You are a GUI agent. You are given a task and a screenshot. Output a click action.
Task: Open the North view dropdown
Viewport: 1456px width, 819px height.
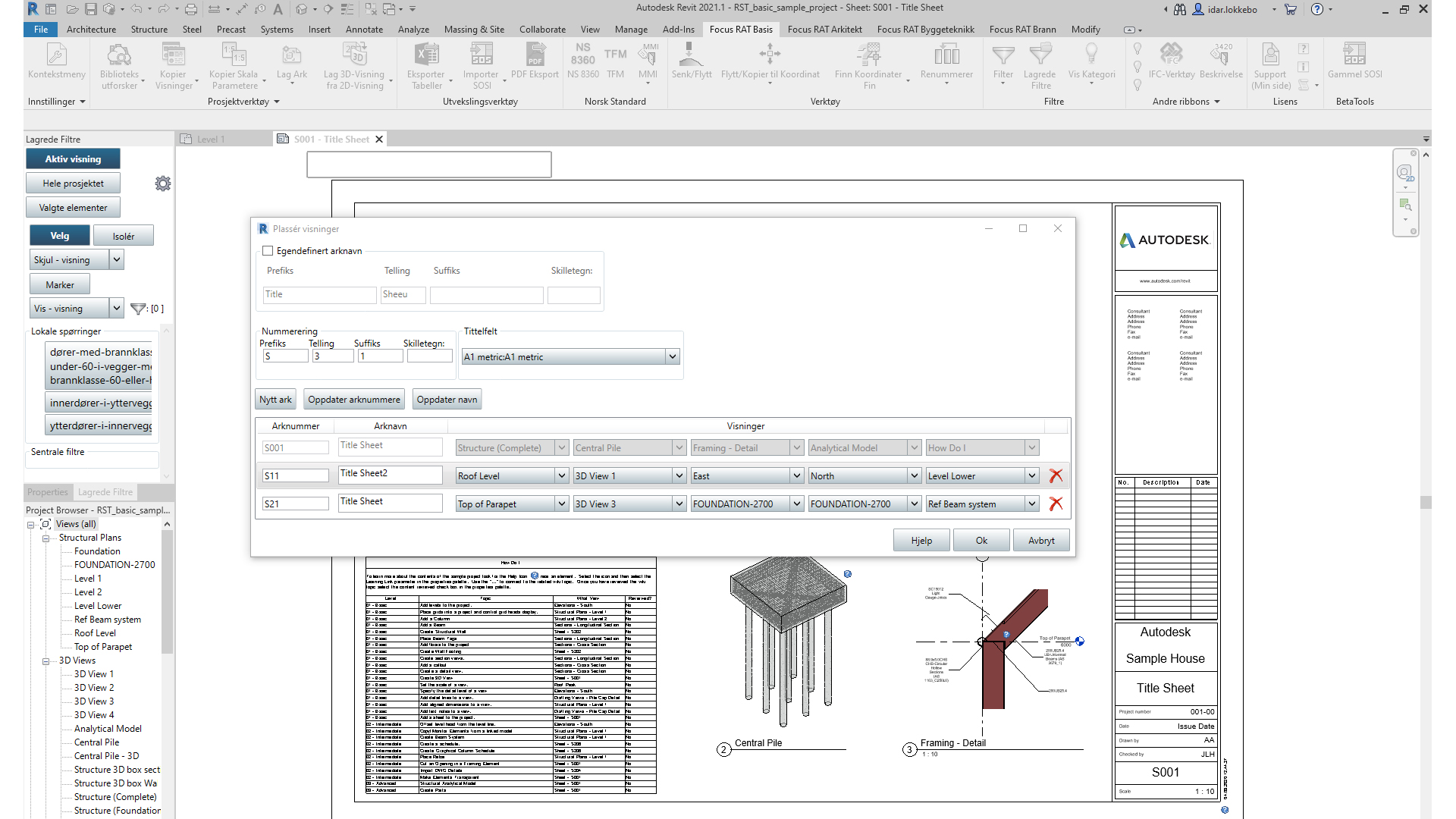pos(915,475)
